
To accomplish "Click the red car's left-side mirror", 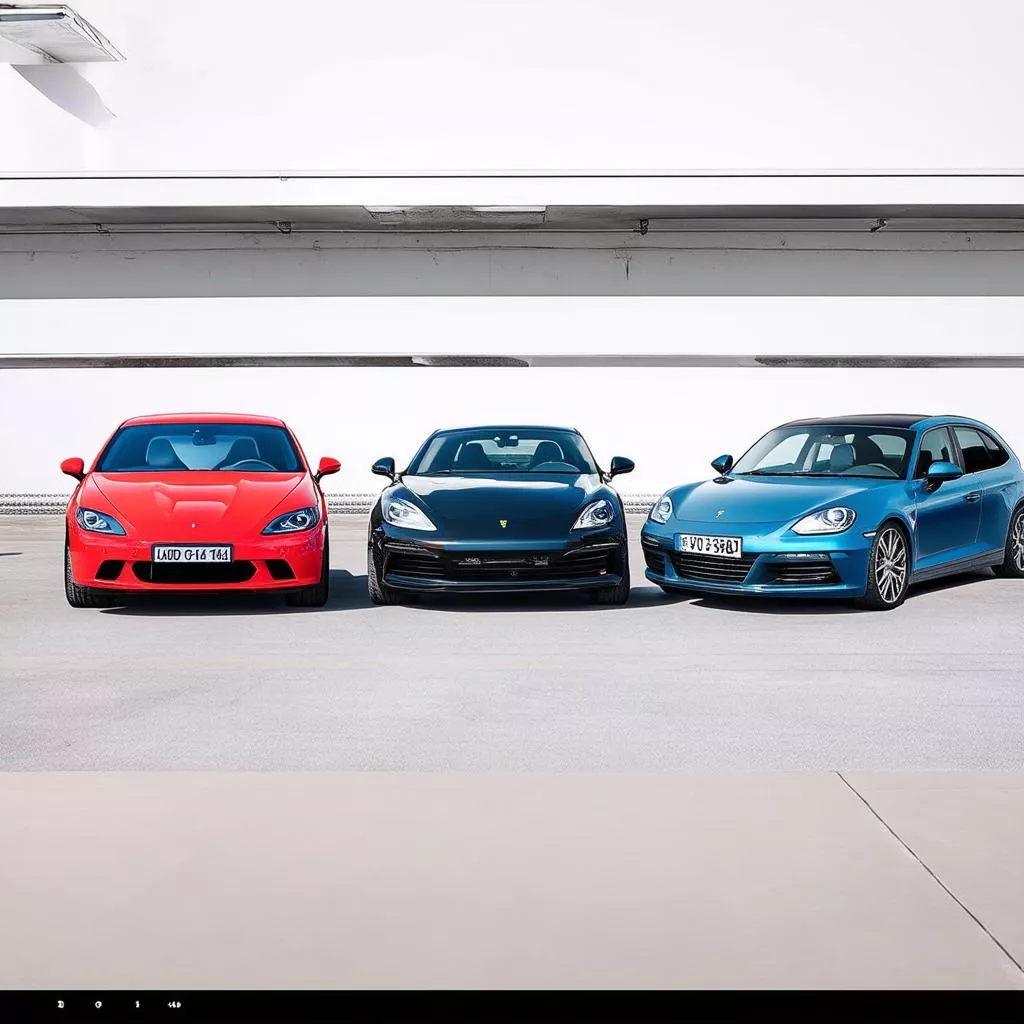I will [x=72, y=467].
